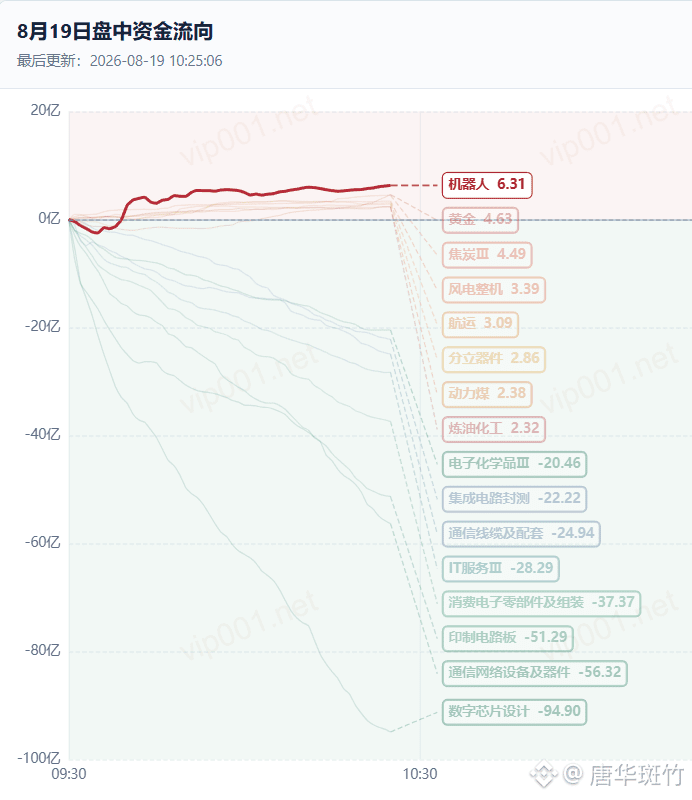This screenshot has width=692, height=800.
Task: Select the IT服务Ⅲ -28.29 label
Action: pos(501,569)
